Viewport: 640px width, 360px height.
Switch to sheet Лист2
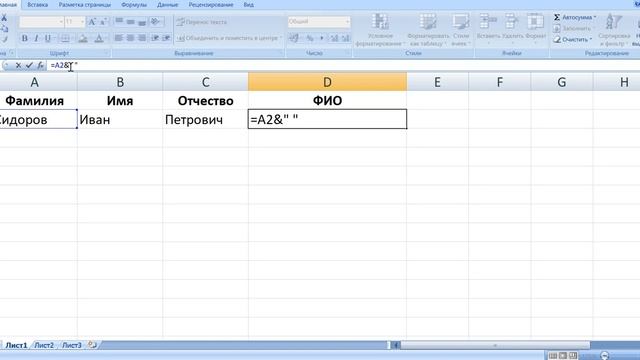(x=44, y=345)
